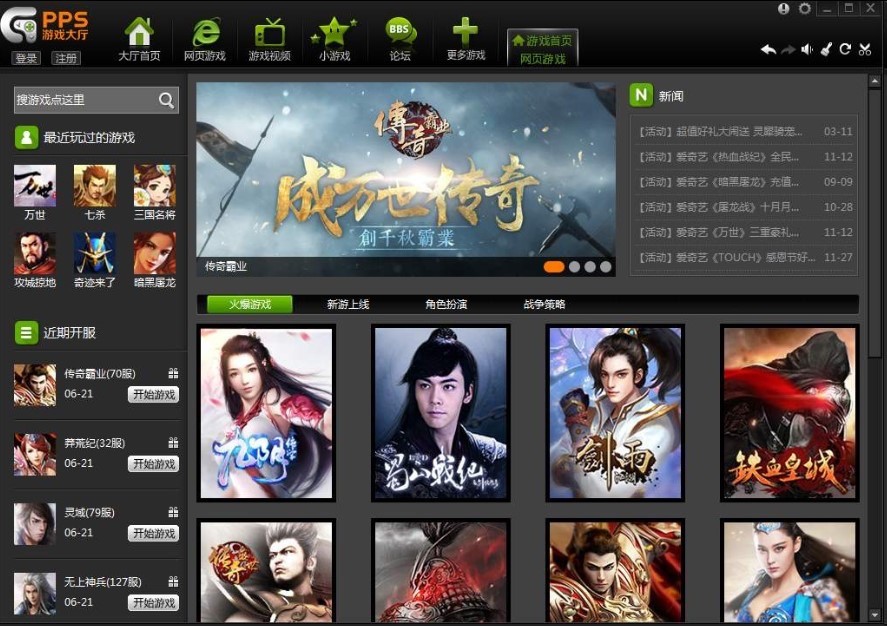The image size is (887, 626).
Task: Select the first orange banner dot
Action: 554,267
